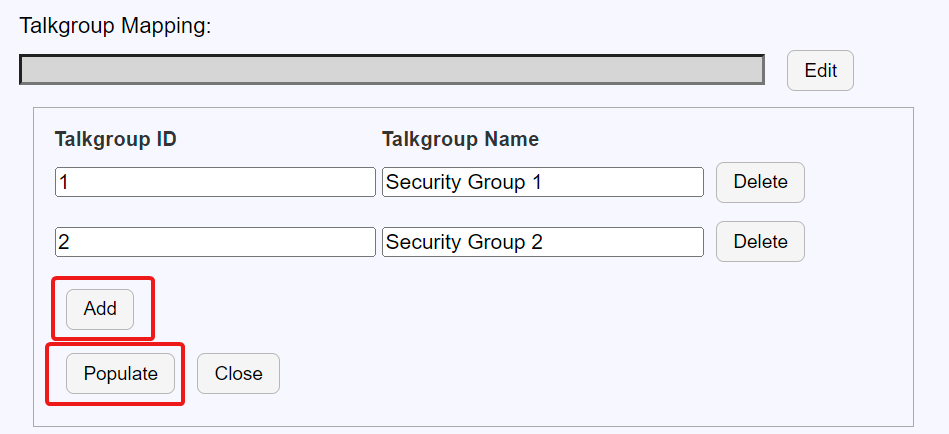
Task: Close the talkgroup mapping editor panel
Action: [x=238, y=374]
